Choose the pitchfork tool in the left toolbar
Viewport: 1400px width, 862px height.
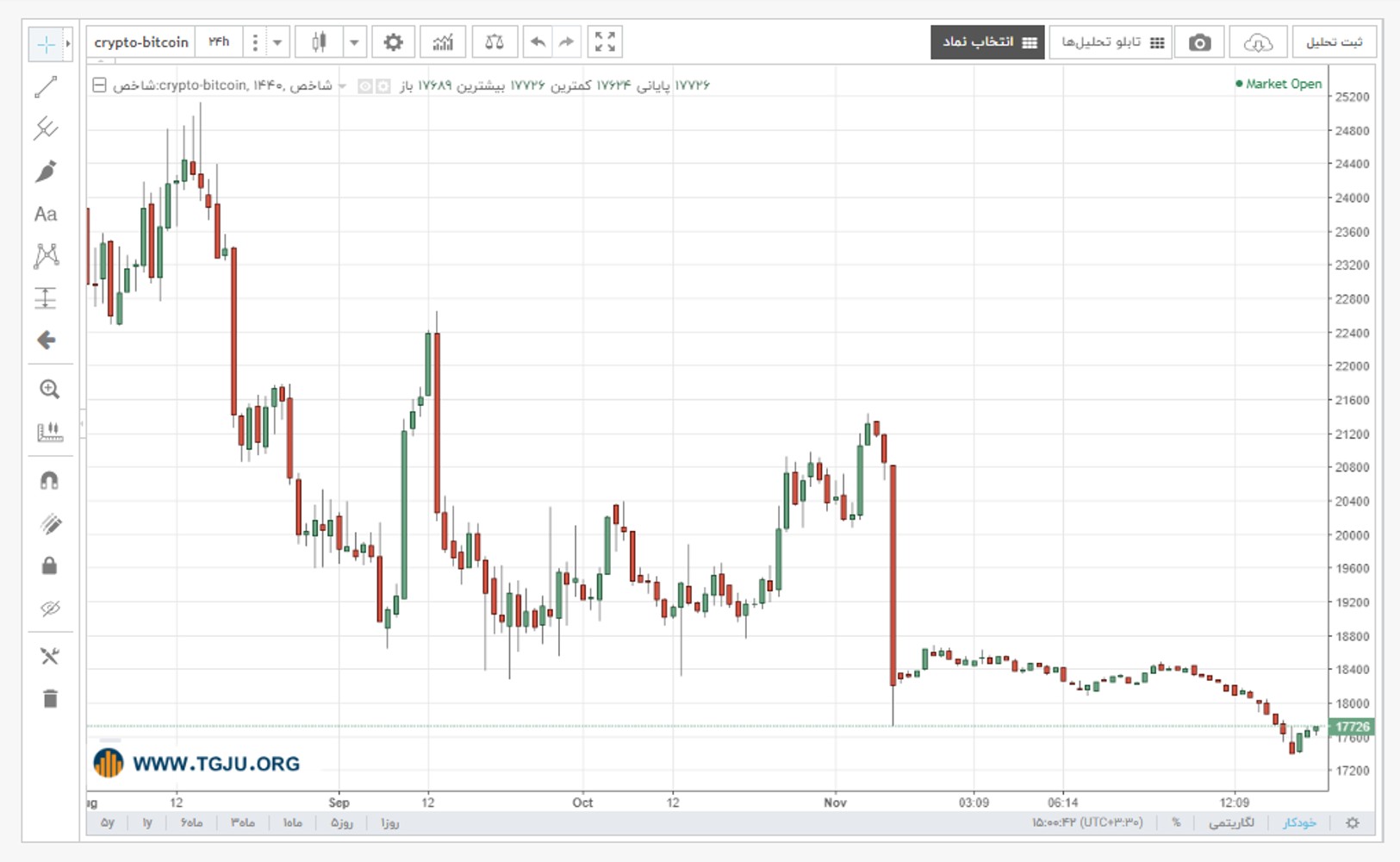click(46, 128)
